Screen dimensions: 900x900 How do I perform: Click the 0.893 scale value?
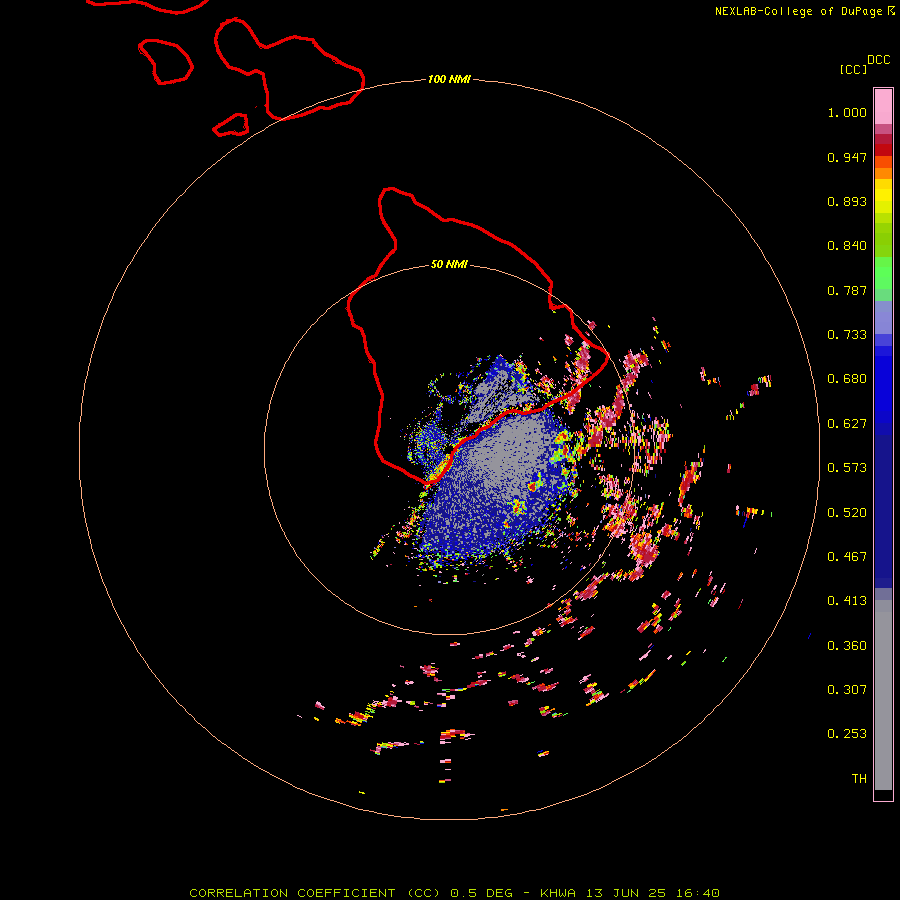click(847, 201)
